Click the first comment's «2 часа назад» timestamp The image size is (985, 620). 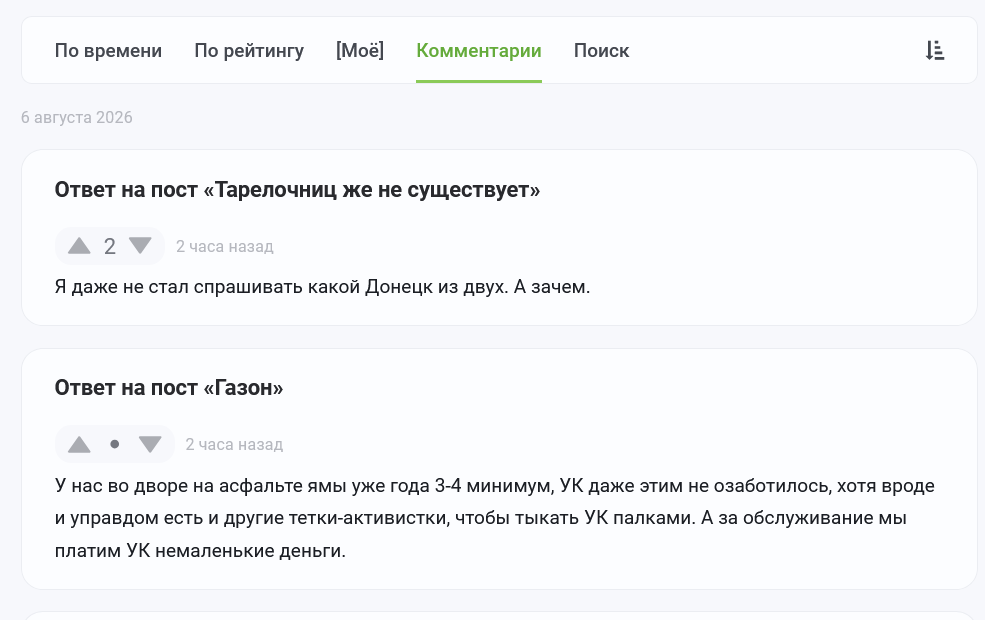pyautogui.click(x=224, y=246)
